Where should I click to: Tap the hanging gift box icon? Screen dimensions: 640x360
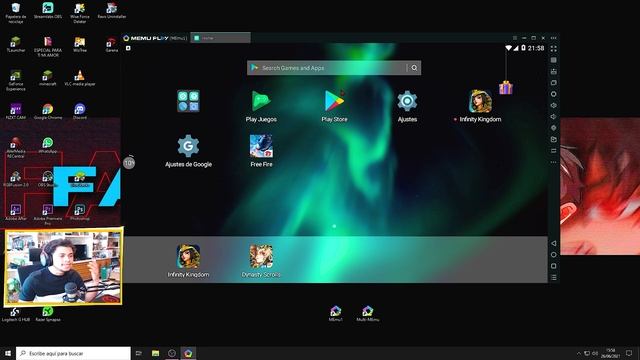tap(506, 87)
